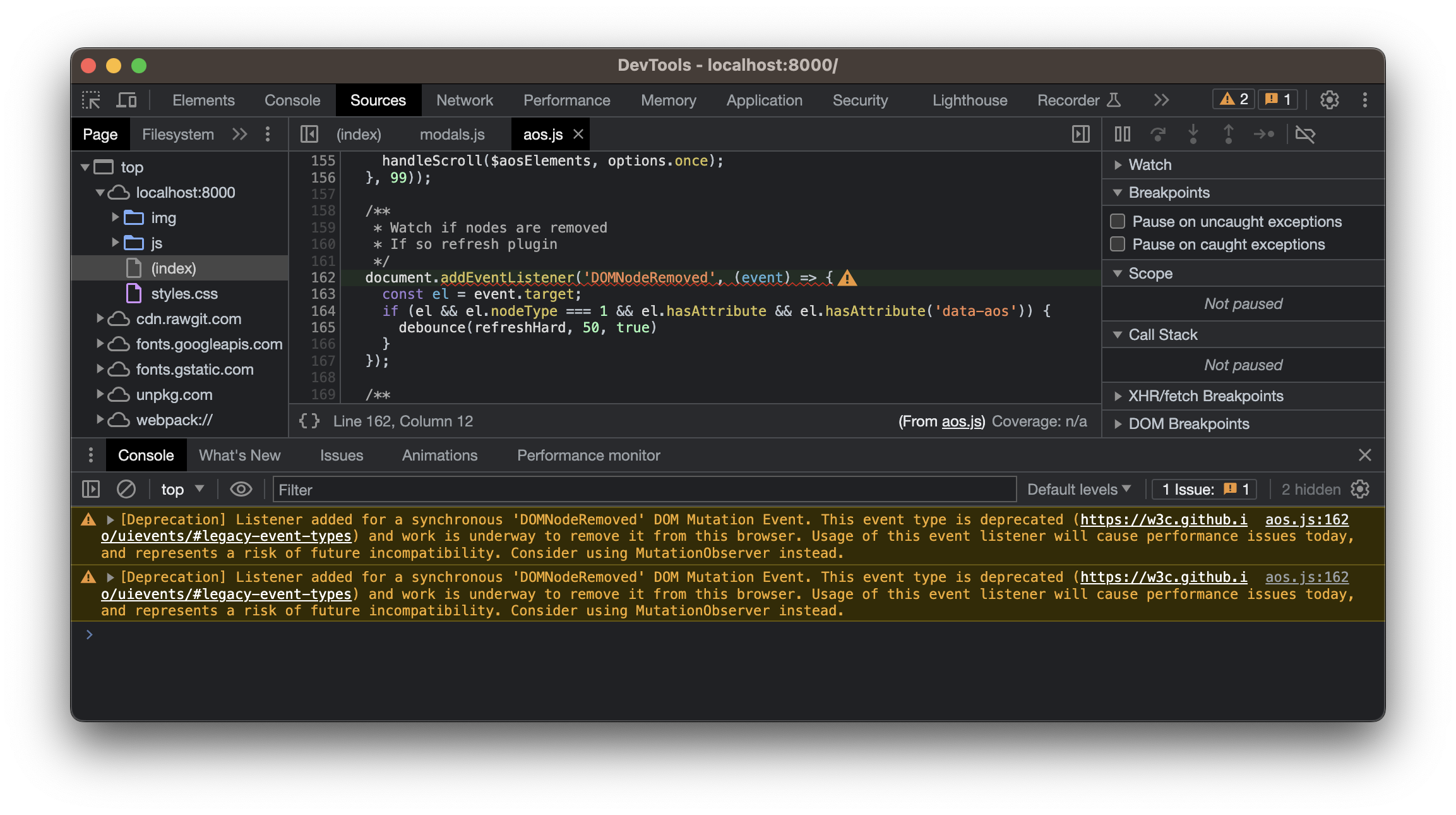Click the step into next function call icon
The image size is (1456, 815).
[1193, 134]
